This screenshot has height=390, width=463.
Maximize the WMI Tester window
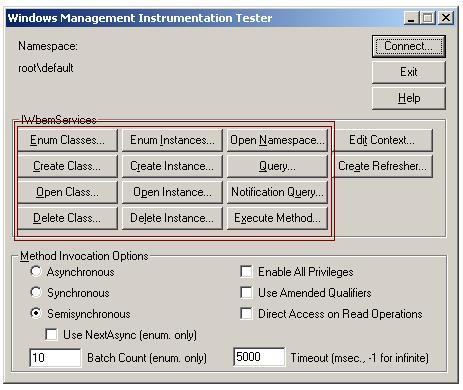(428, 18)
